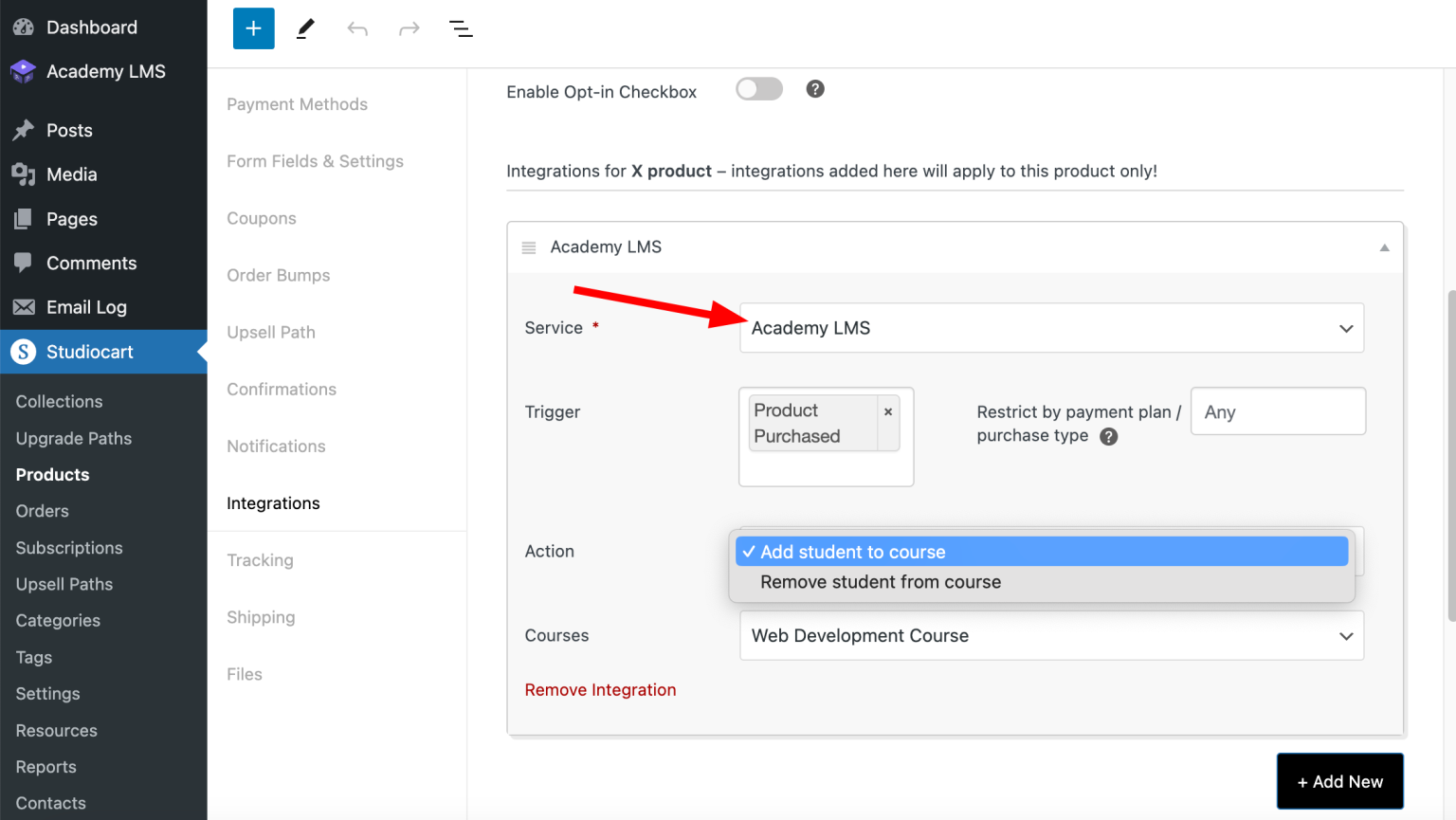
Task: Click the + Add New integration button
Action: click(x=1340, y=781)
